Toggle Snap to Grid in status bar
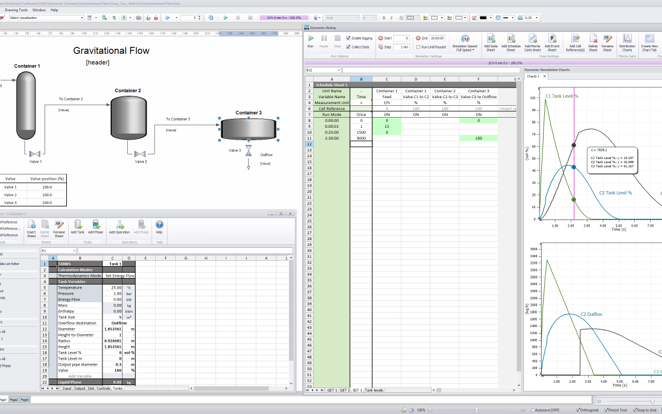This screenshot has height=414, width=662. [645, 410]
